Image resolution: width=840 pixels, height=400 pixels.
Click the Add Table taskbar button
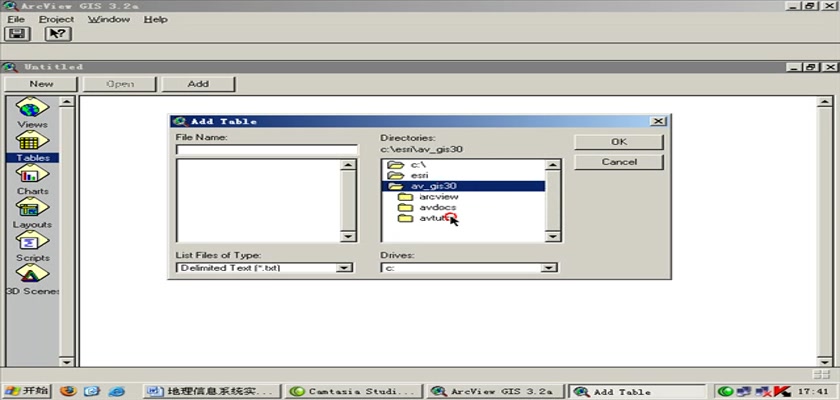click(x=637, y=391)
